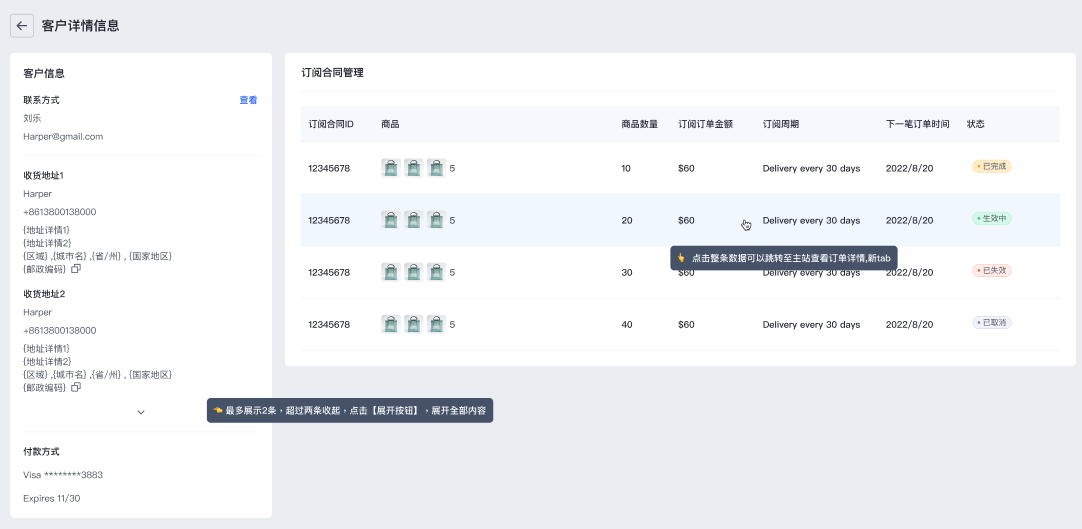The height and width of the screenshot is (529, 1082).
Task: Click the 已取消 status tag
Action: [991, 323]
